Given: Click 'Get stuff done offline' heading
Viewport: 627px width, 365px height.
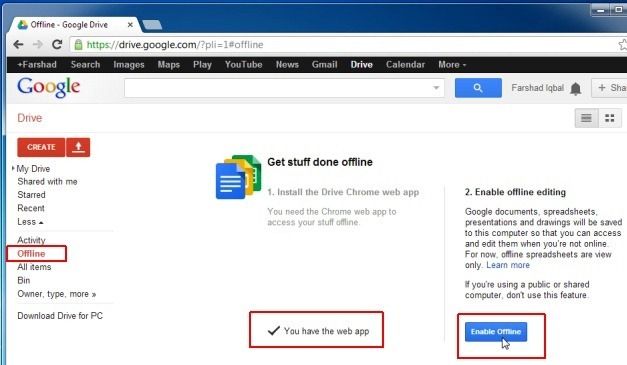Looking at the screenshot, I should 320,162.
